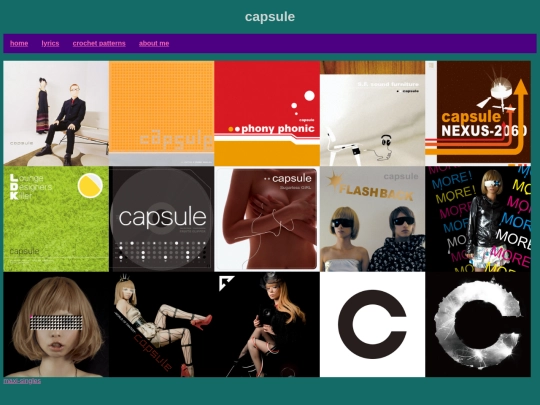Open the home navigation link
This screenshot has width=540, height=405.
[19, 43]
